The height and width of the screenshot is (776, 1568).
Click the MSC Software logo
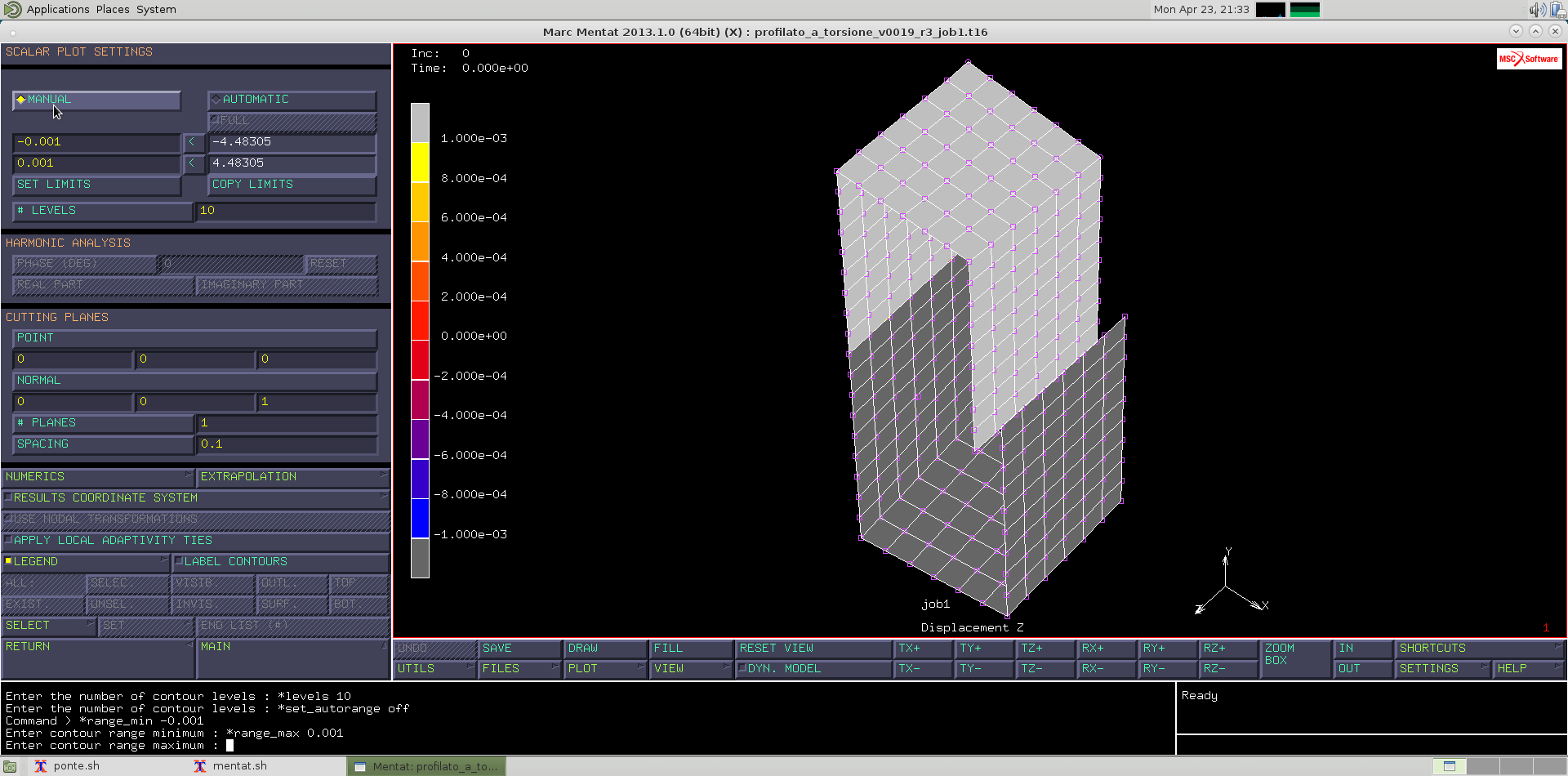[x=1529, y=59]
